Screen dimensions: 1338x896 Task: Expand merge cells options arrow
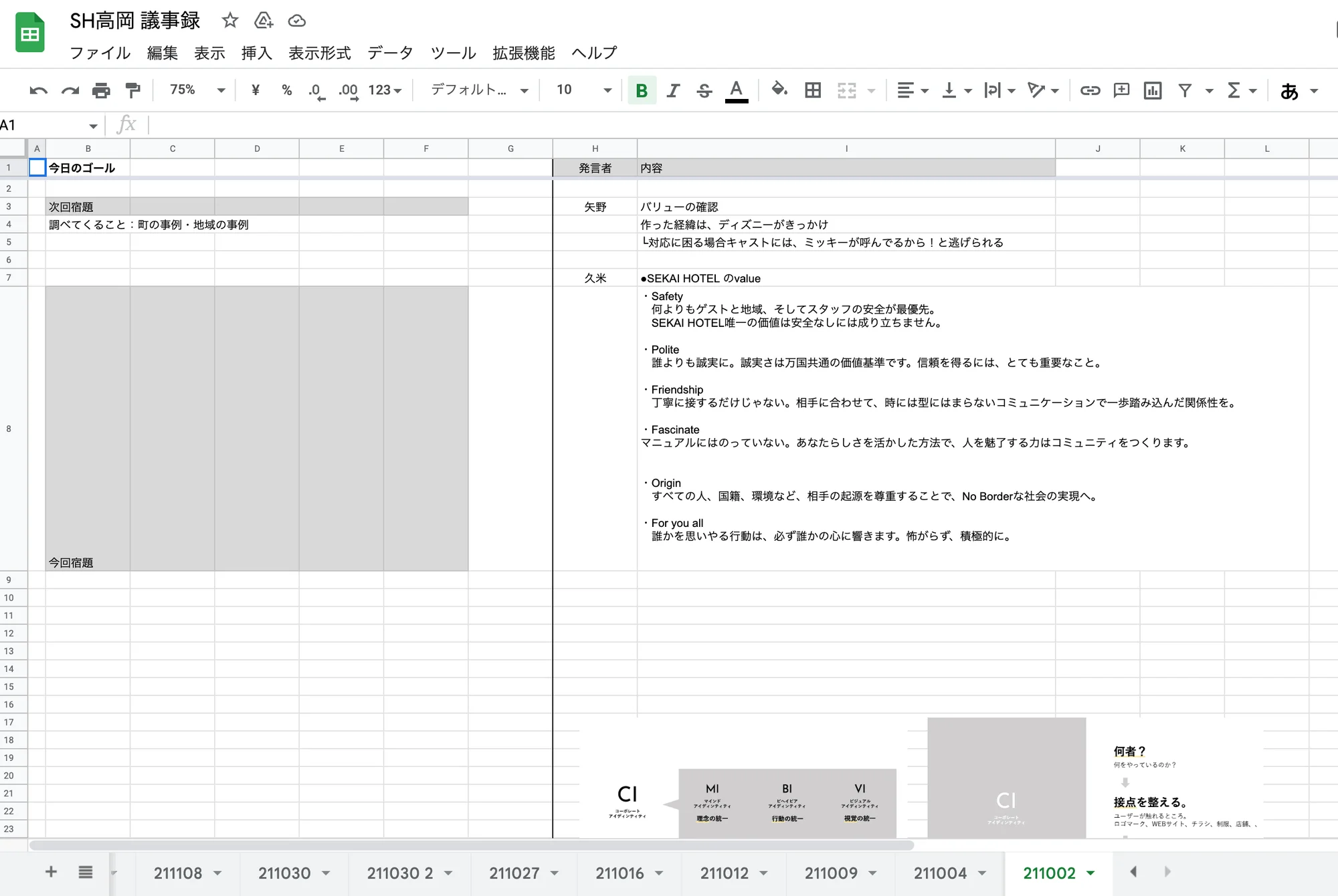(x=871, y=90)
